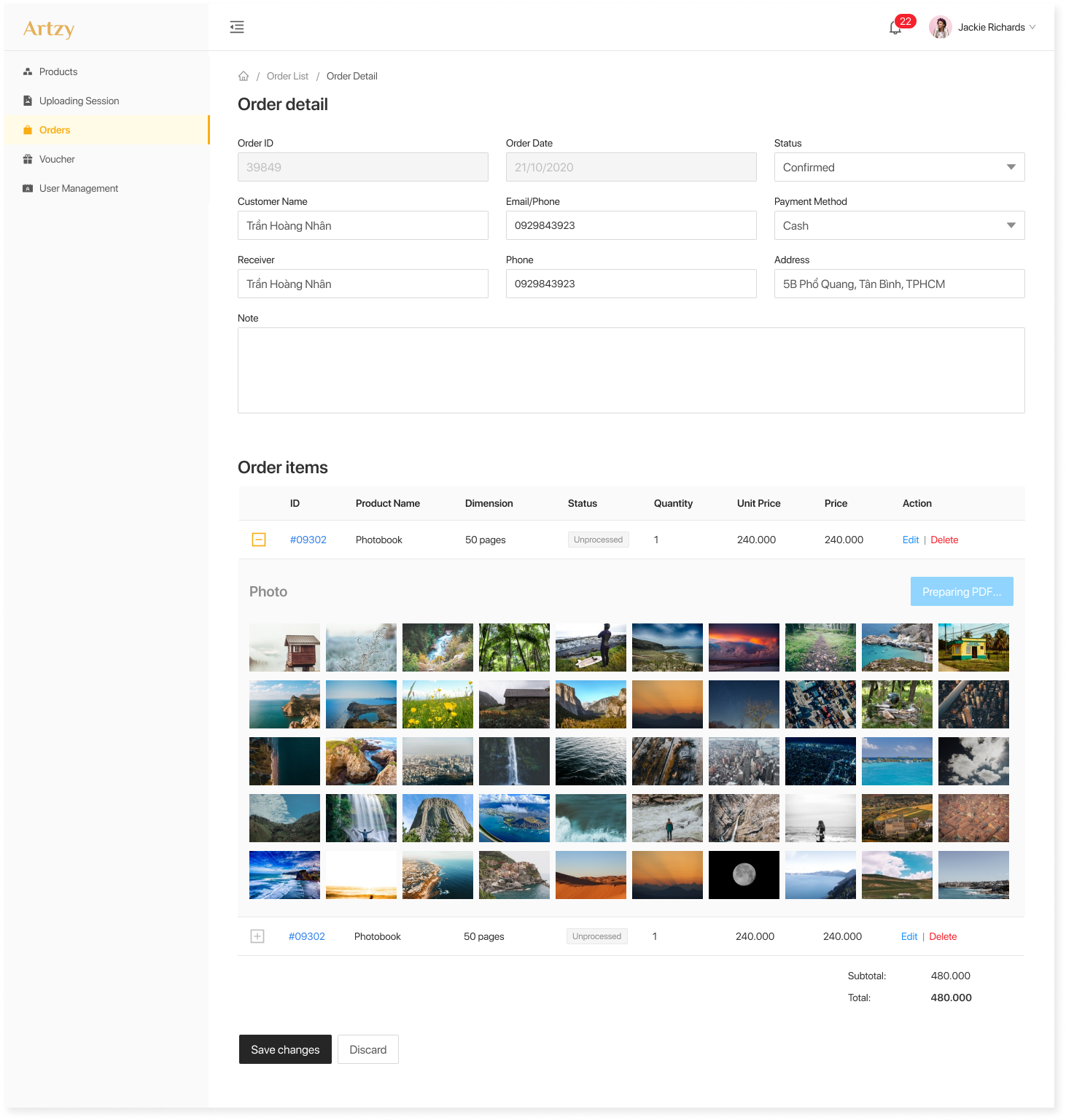Image resolution: width=1066 pixels, height=1120 pixels.
Task: Collapse the first #09302 order item row
Action: click(x=259, y=540)
